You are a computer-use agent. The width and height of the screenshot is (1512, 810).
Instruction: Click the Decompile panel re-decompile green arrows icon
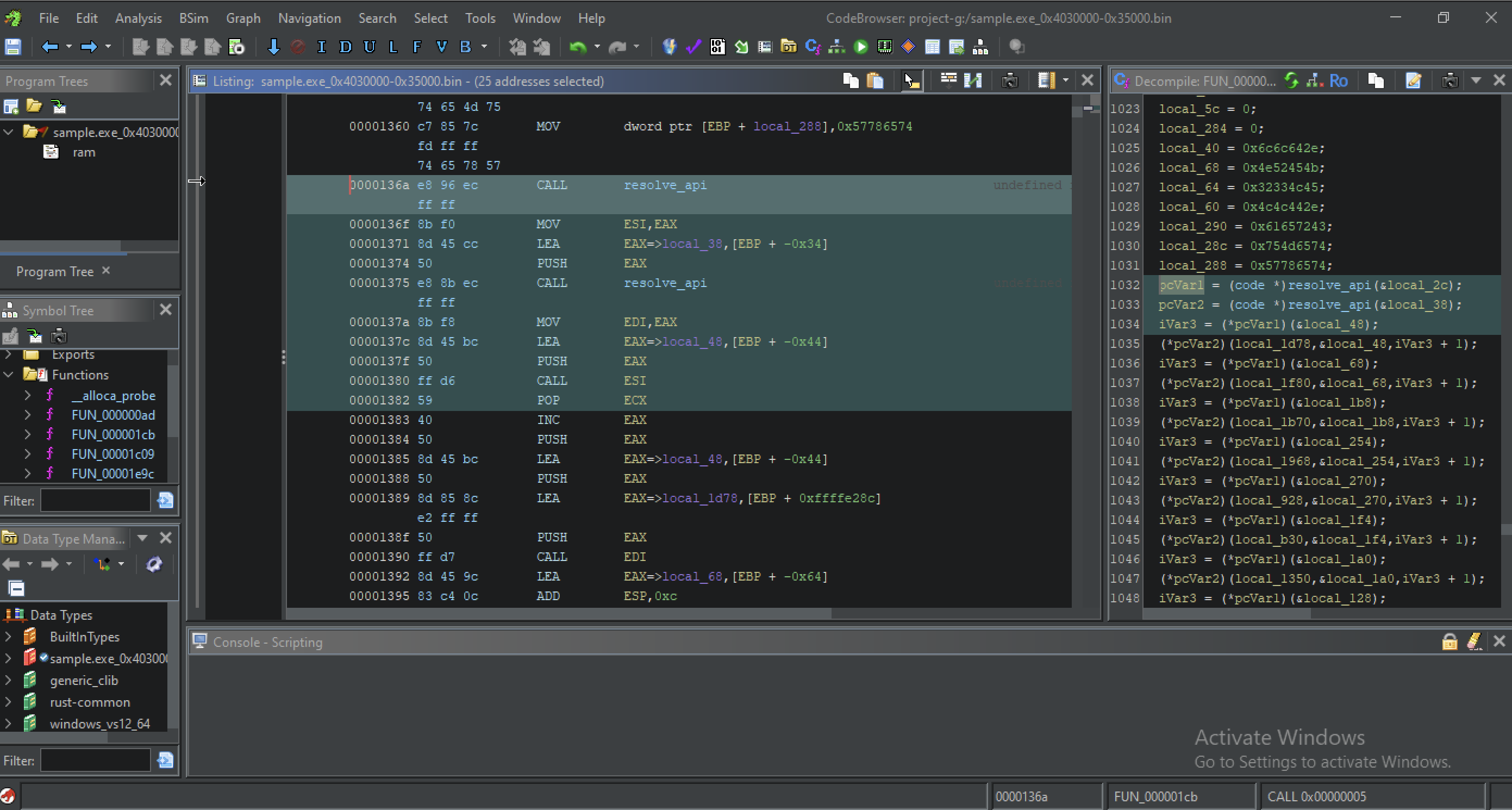pos(1291,80)
